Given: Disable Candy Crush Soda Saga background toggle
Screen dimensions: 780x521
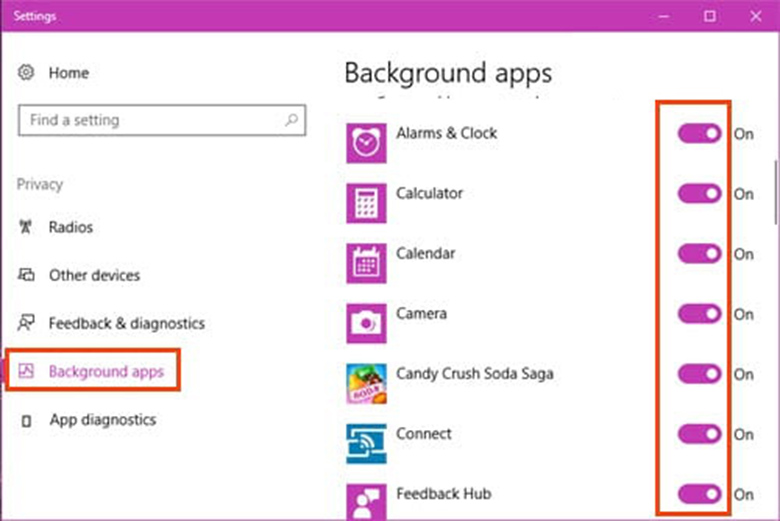Looking at the screenshot, I should 699,374.
